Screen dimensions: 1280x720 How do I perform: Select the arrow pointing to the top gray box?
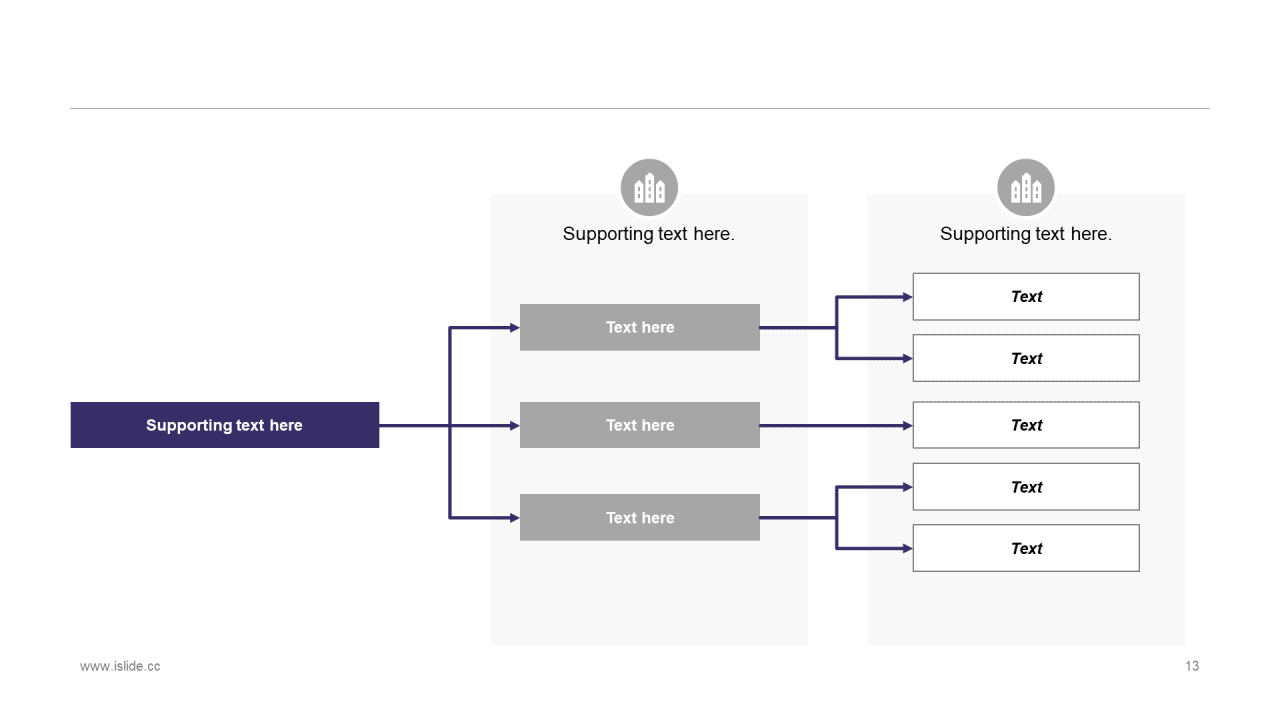coord(485,327)
